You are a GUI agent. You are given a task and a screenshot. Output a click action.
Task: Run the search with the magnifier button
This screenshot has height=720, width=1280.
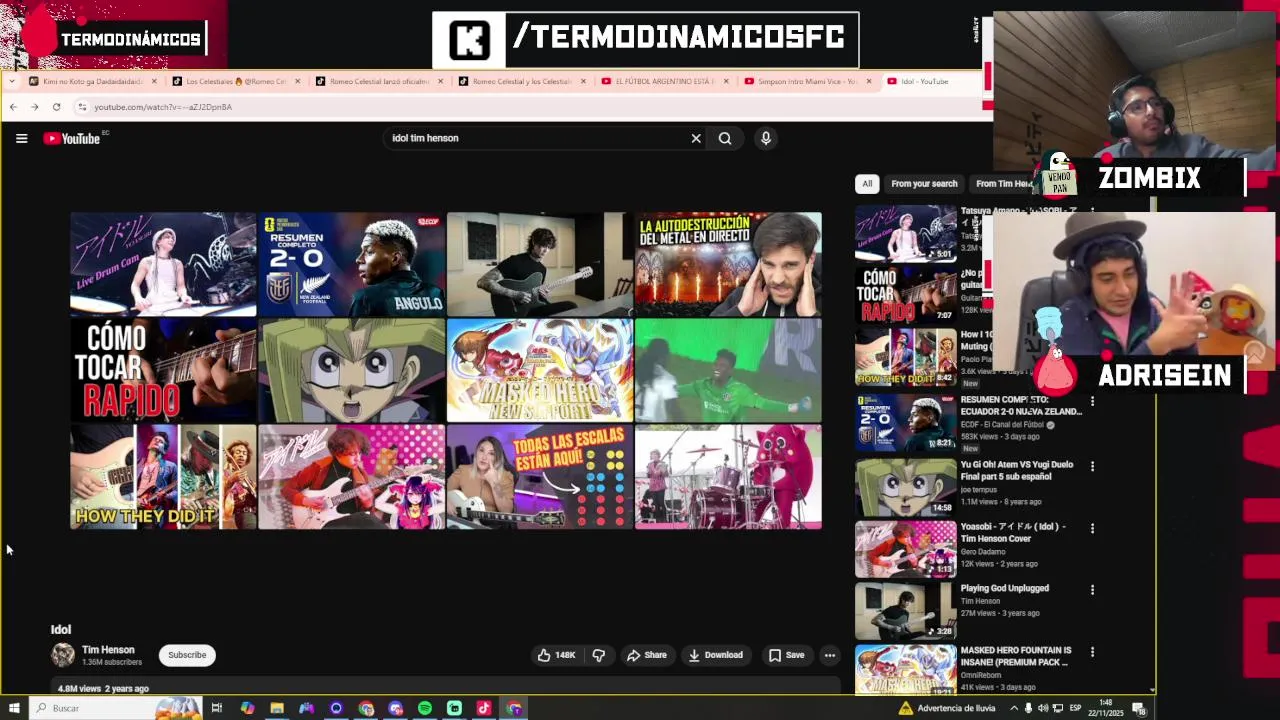click(725, 138)
